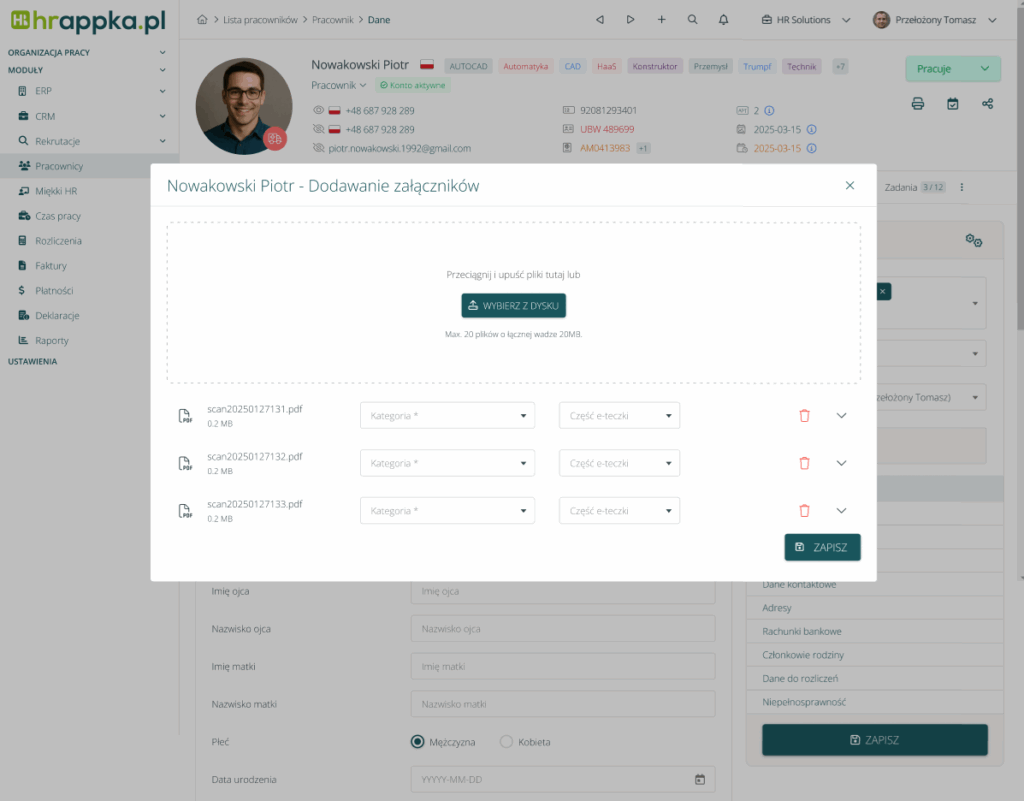Delete scan20250127131.pdf with trash icon
The image size is (1024, 801).
[804, 416]
